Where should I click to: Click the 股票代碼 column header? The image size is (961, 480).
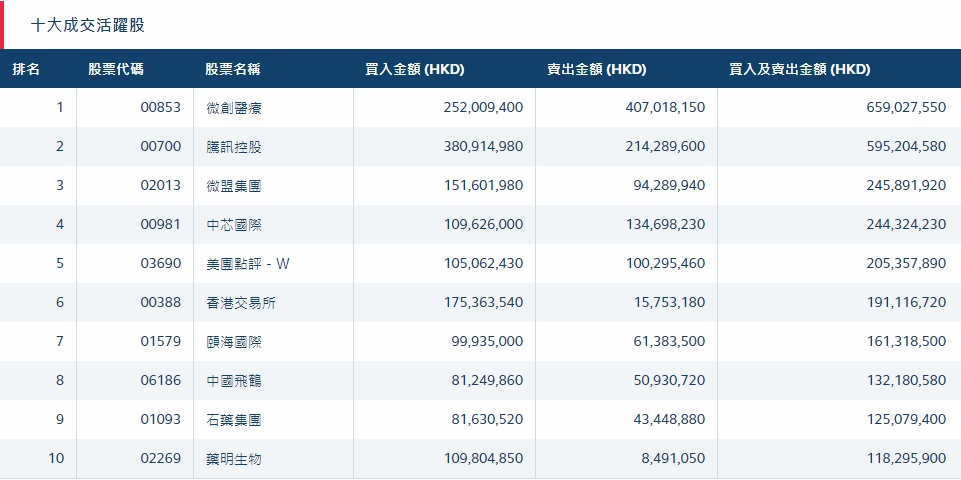pos(115,69)
